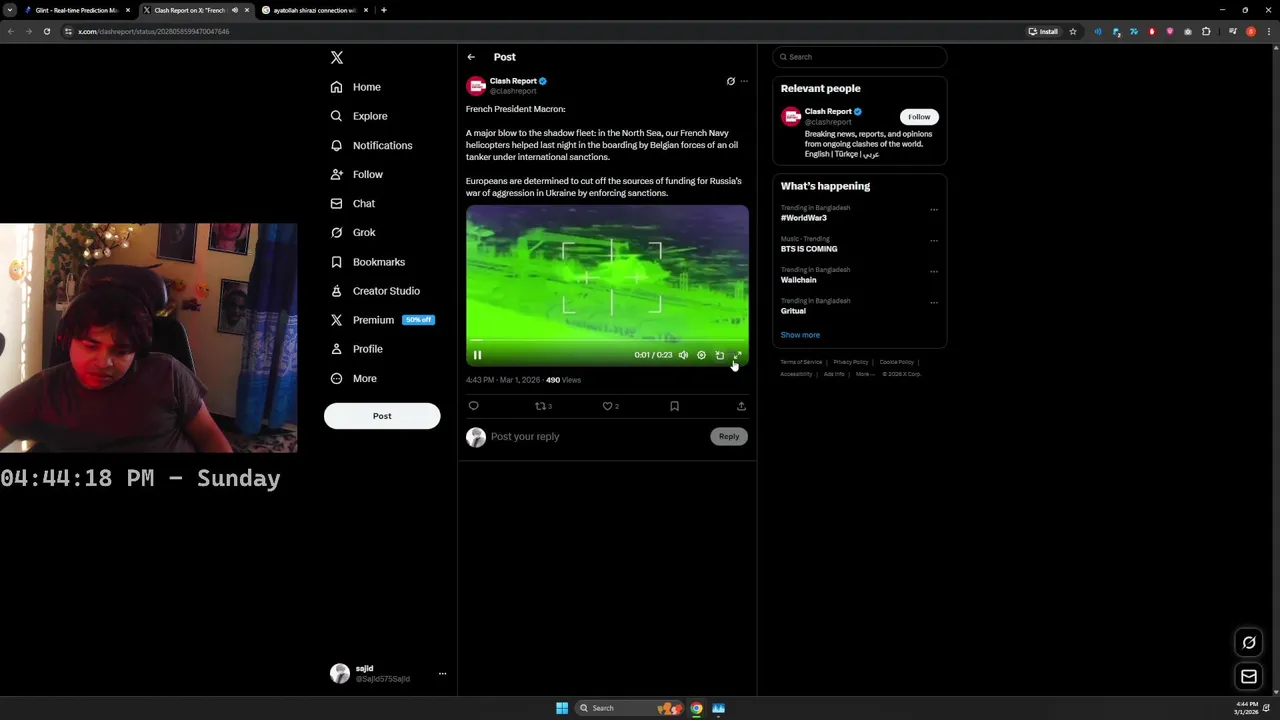Viewport: 1280px width, 720px height.
Task: Open options for the BTS IS COMING trend
Action: (x=934, y=241)
